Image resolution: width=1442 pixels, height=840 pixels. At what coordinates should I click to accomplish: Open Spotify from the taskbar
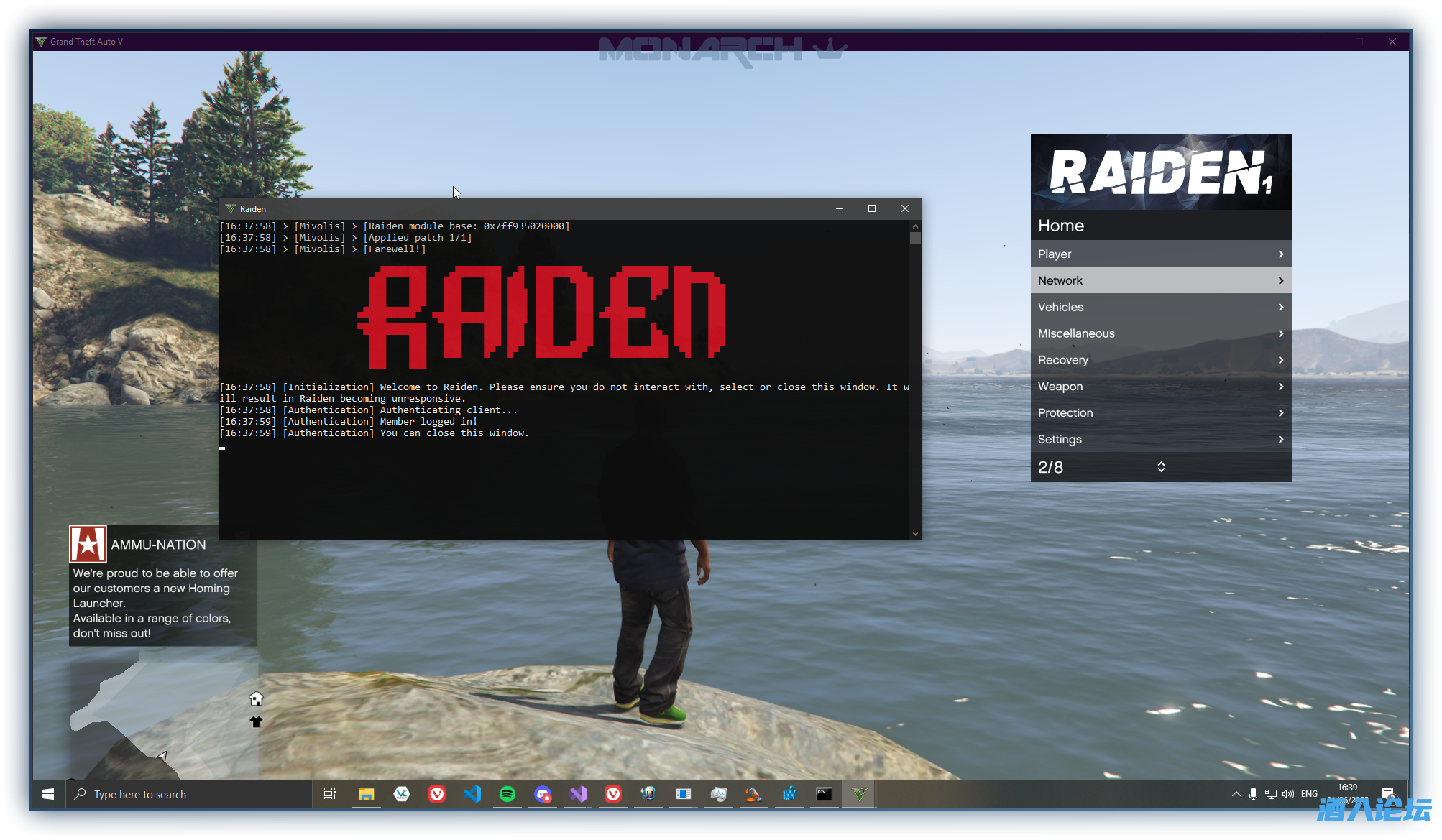508,794
